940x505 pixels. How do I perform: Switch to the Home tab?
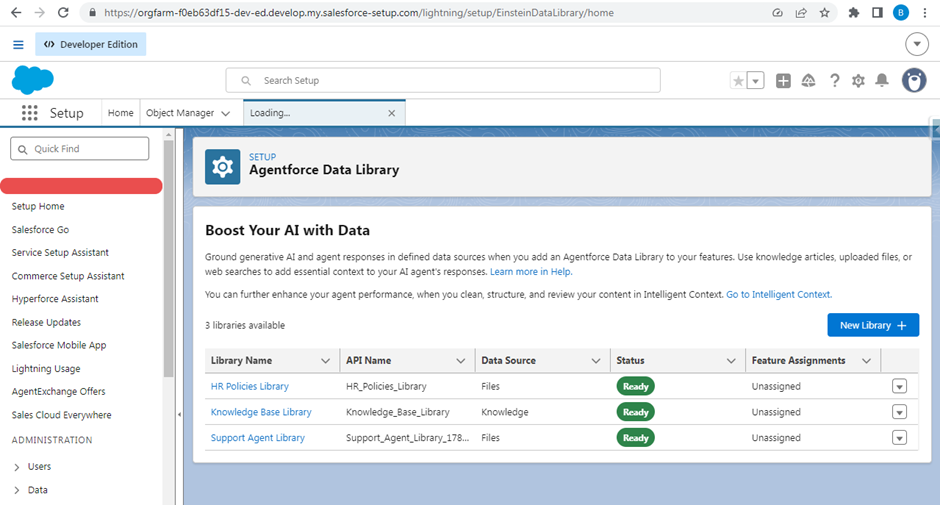(x=120, y=113)
